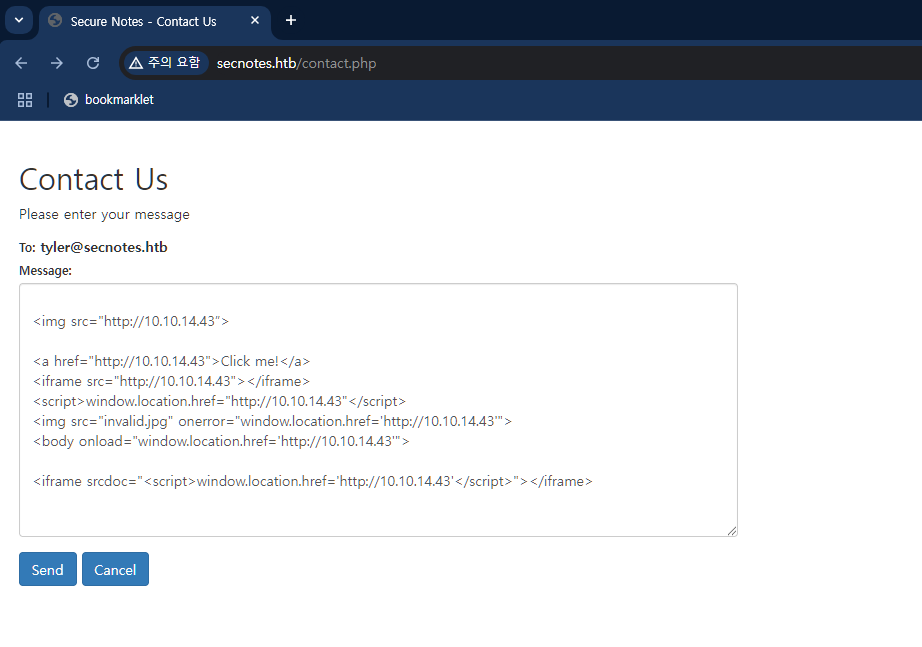
Task: Go back to the previous page
Action: 21,63
